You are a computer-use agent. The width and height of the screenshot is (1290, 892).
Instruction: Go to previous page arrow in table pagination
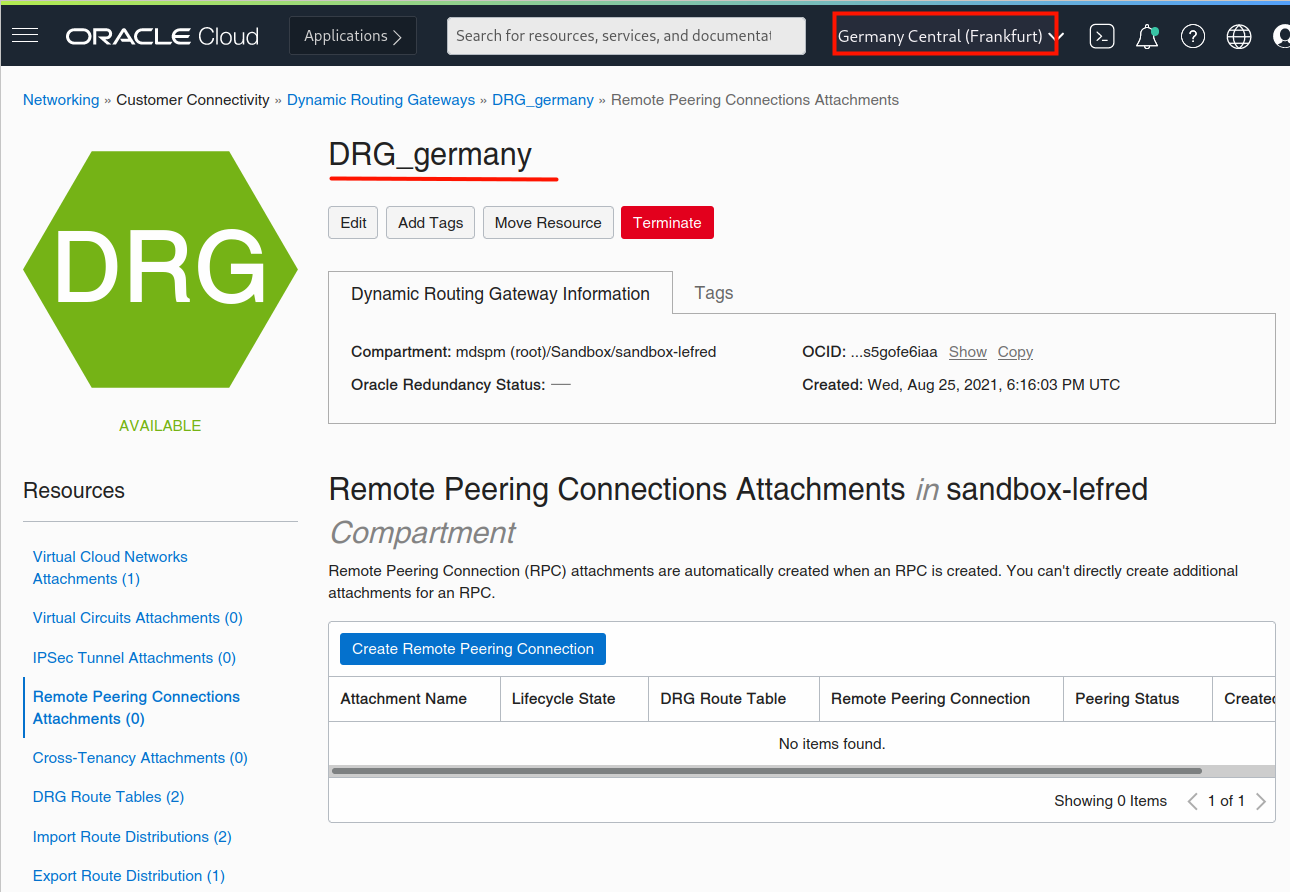[x=1192, y=801]
